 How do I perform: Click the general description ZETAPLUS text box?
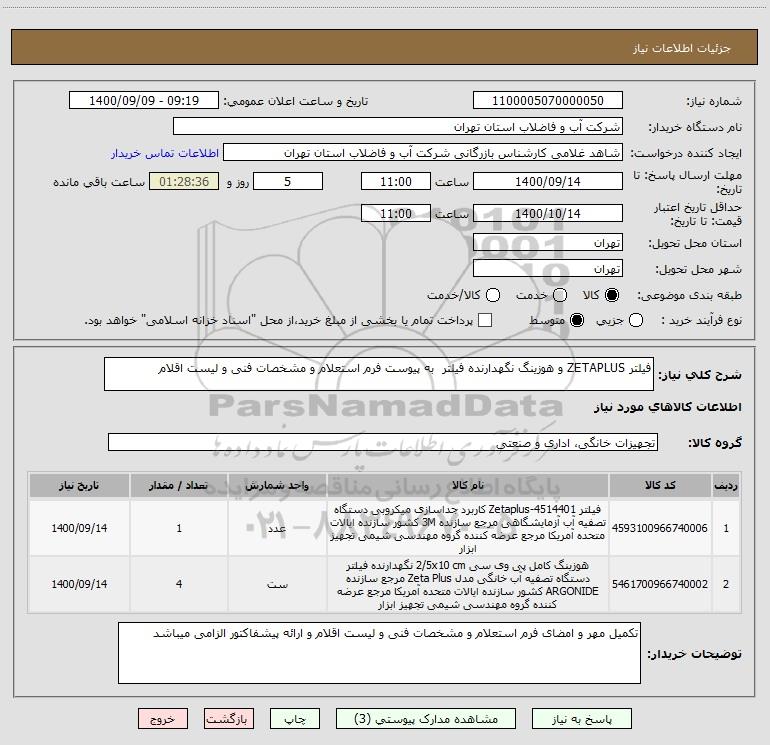point(379,374)
